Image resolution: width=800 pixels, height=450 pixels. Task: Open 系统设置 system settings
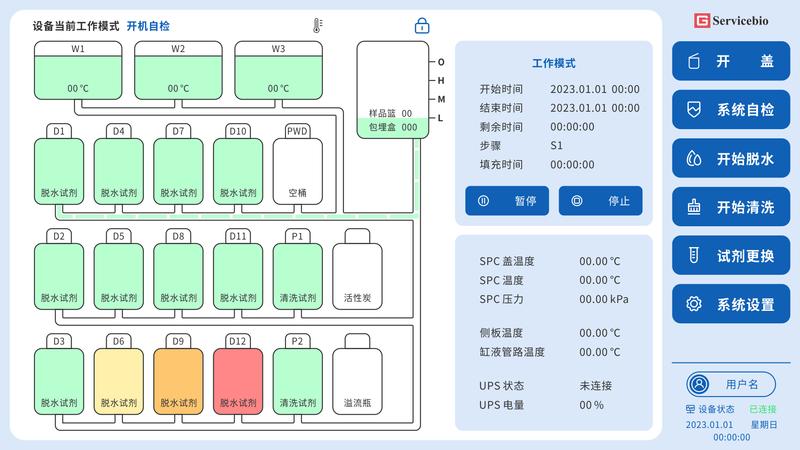point(731,304)
